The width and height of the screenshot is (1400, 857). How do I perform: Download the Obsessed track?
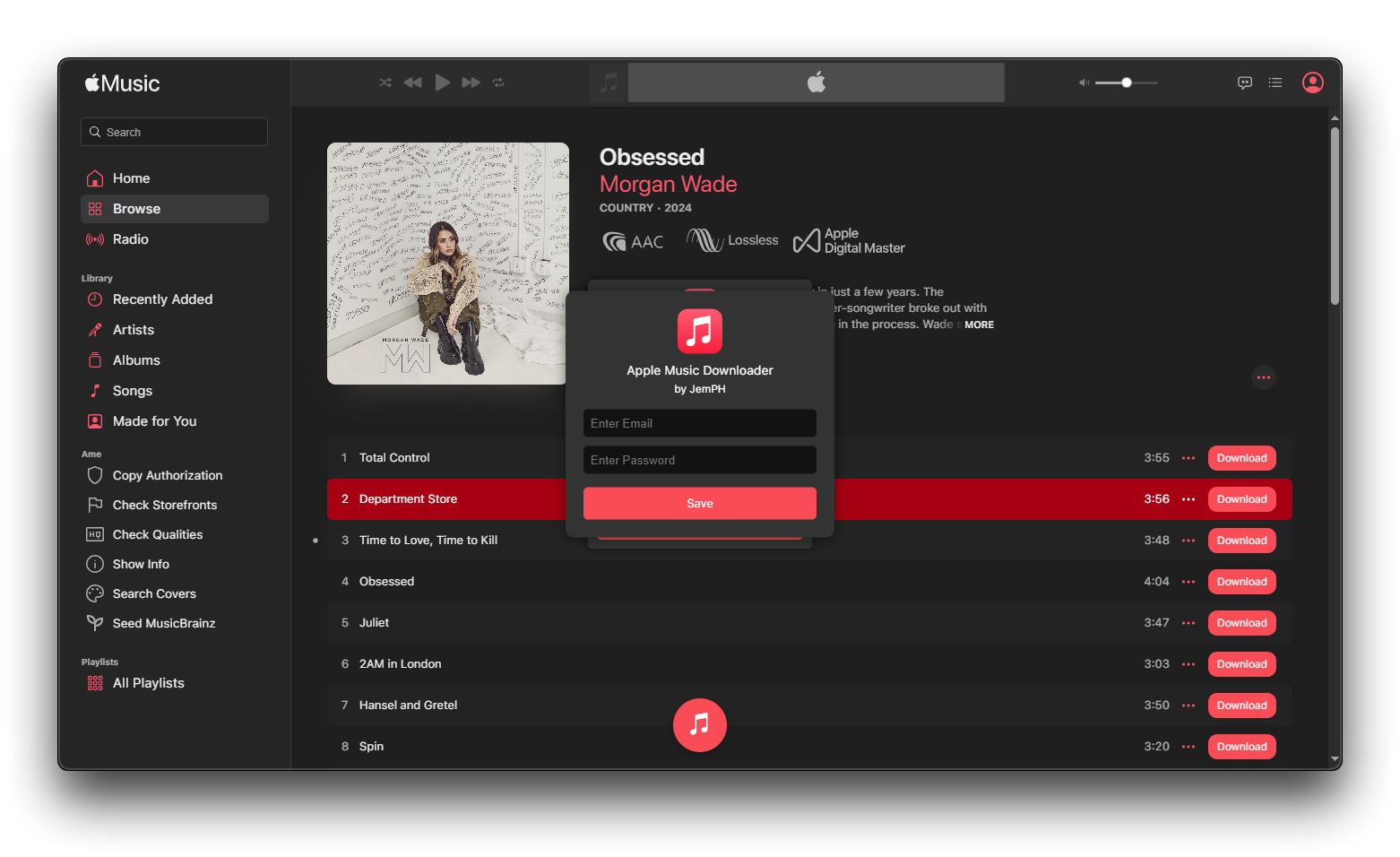pyautogui.click(x=1242, y=582)
